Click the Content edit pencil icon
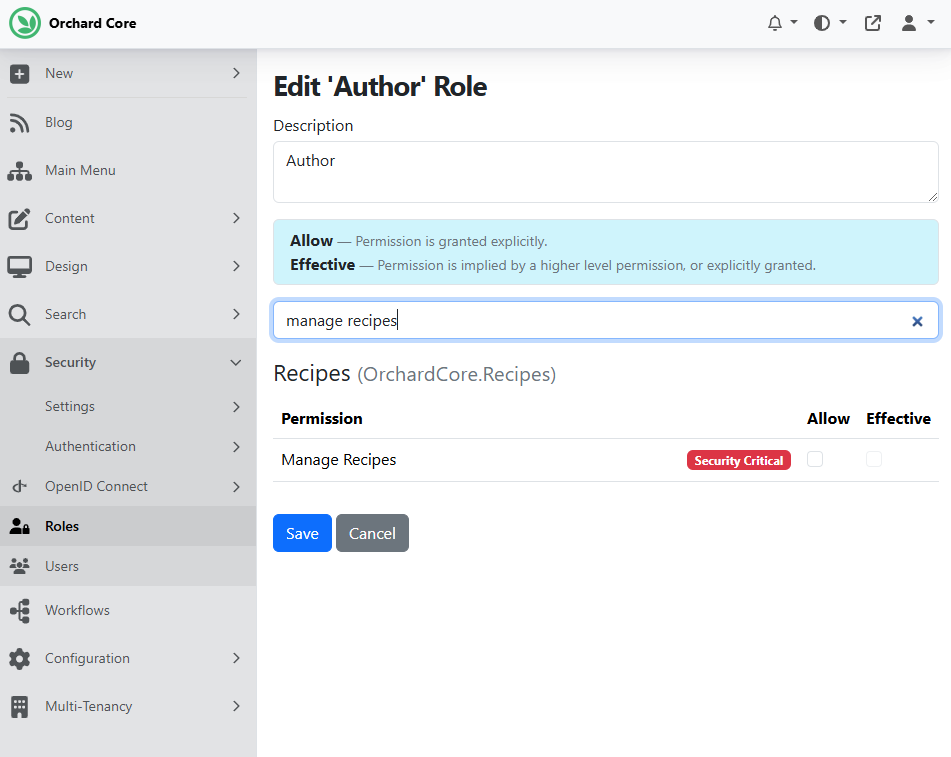The width and height of the screenshot is (951, 757). 19,219
